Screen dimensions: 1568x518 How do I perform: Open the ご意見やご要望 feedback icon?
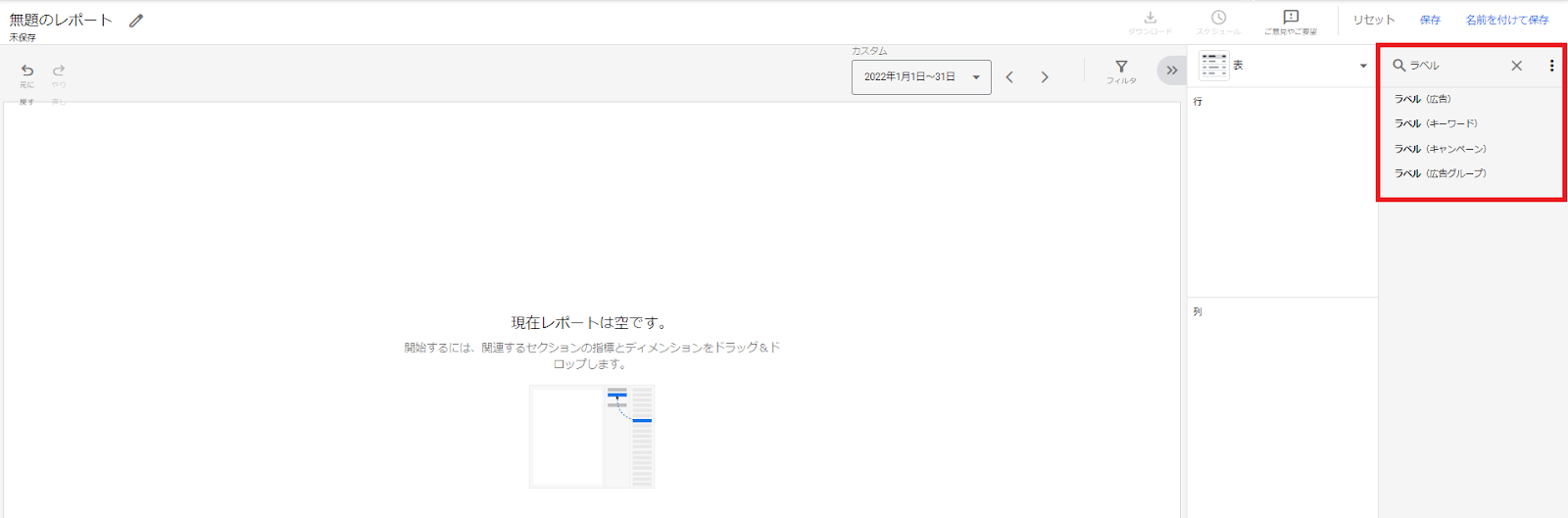click(1291, 18)
